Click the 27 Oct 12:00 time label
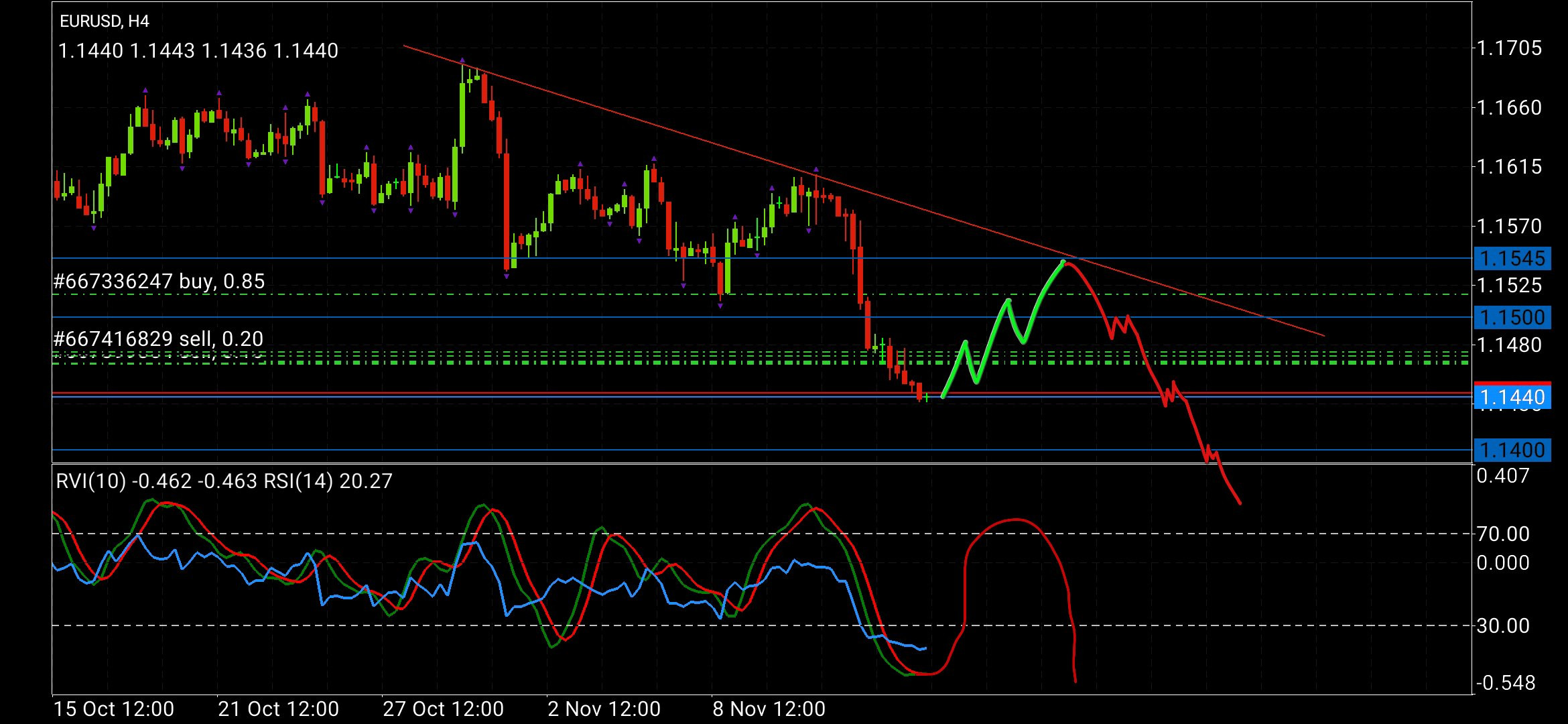1568x724 pixels. [x=444, y=709]
